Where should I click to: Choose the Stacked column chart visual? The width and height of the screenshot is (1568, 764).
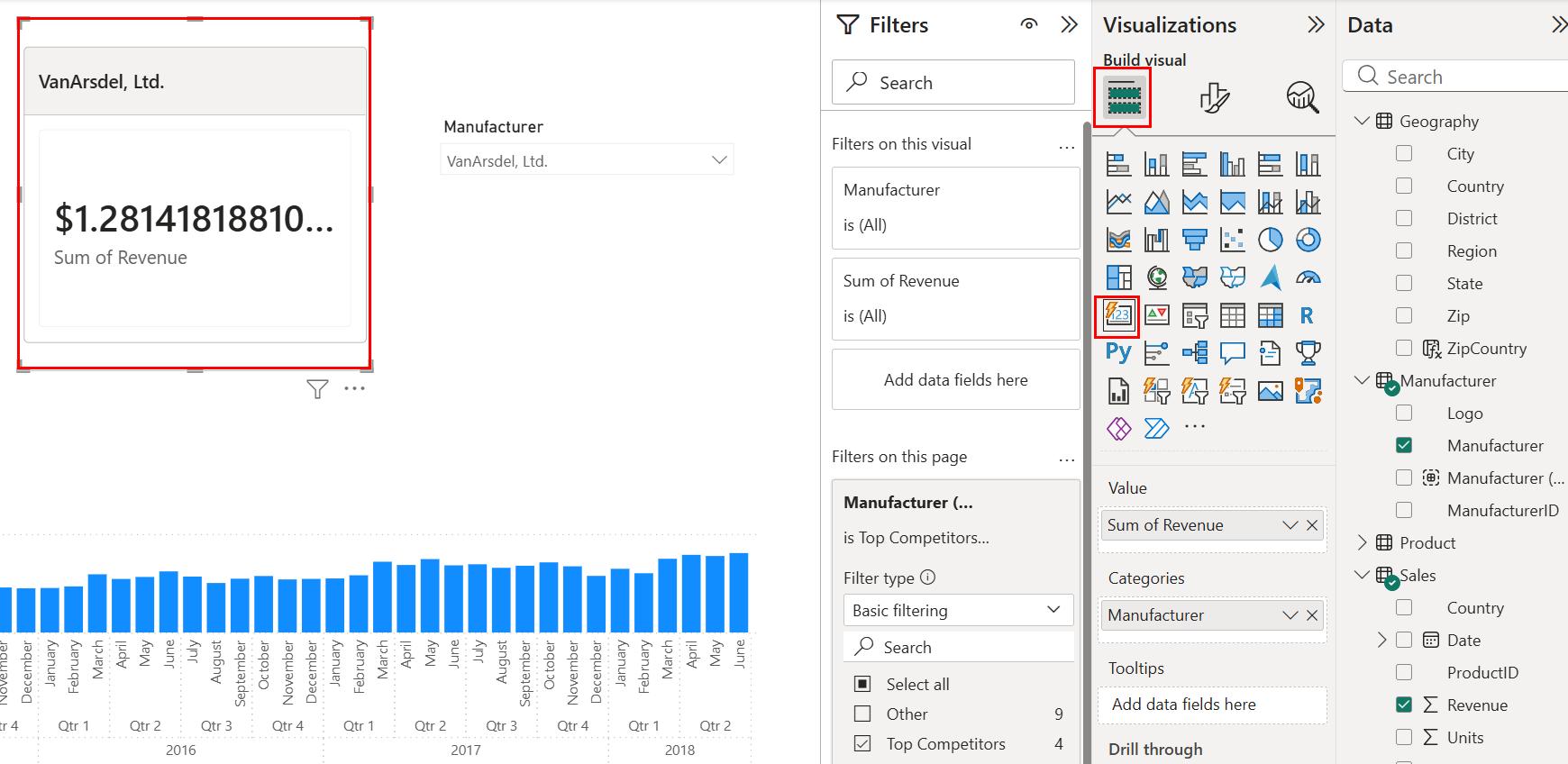coord(1156,164)
